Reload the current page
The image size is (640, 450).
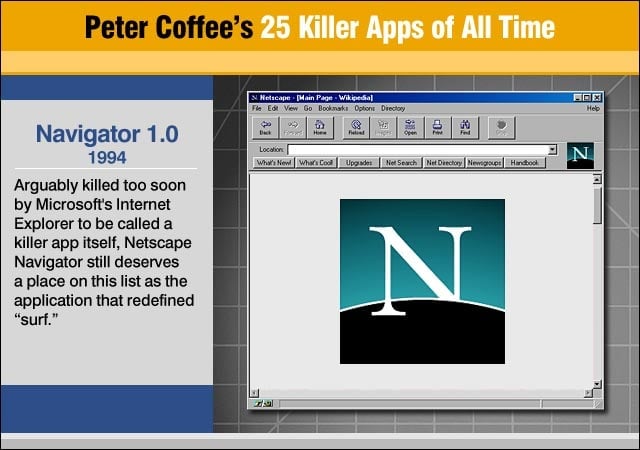[x=356, y=127]
